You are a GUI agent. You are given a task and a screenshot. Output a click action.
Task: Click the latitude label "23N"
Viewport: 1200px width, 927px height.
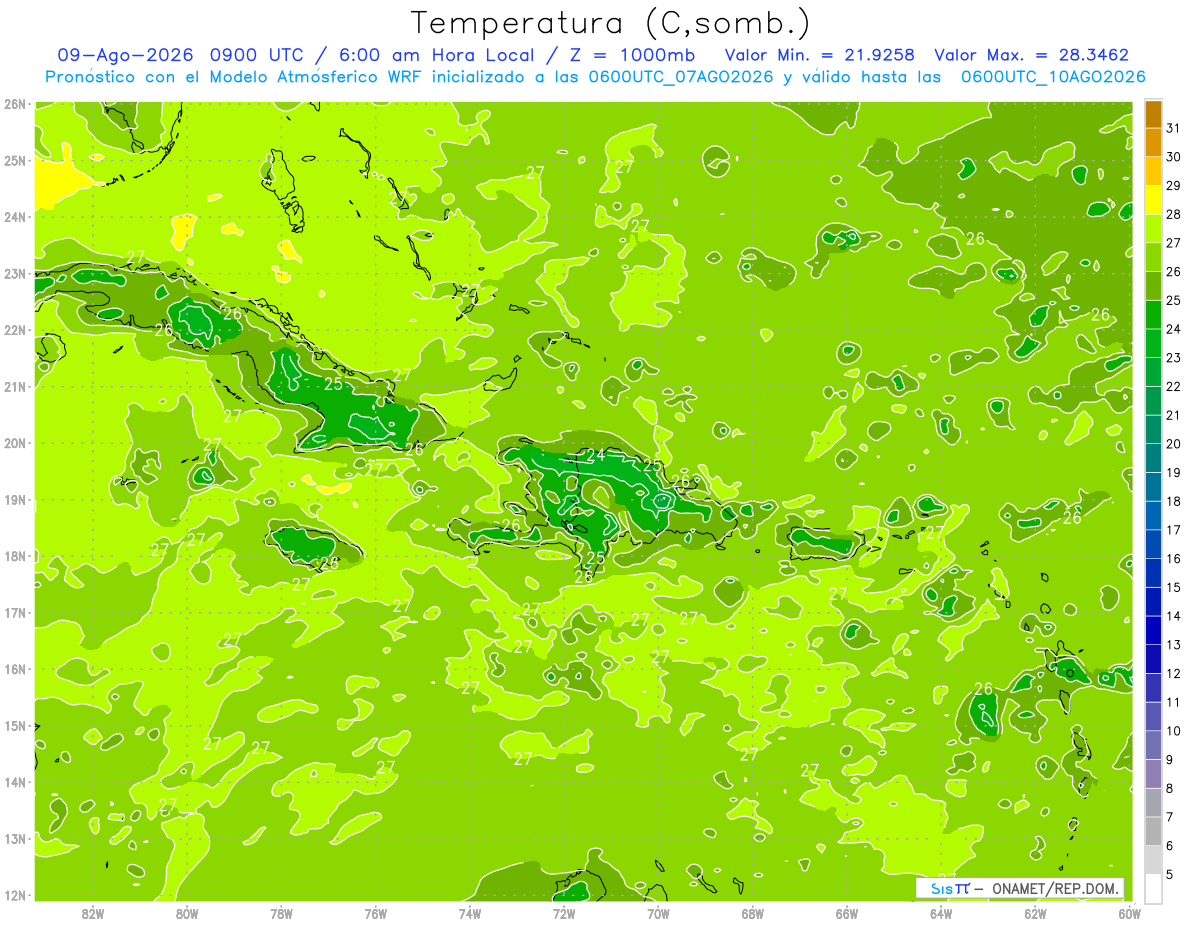coord(15,273)
